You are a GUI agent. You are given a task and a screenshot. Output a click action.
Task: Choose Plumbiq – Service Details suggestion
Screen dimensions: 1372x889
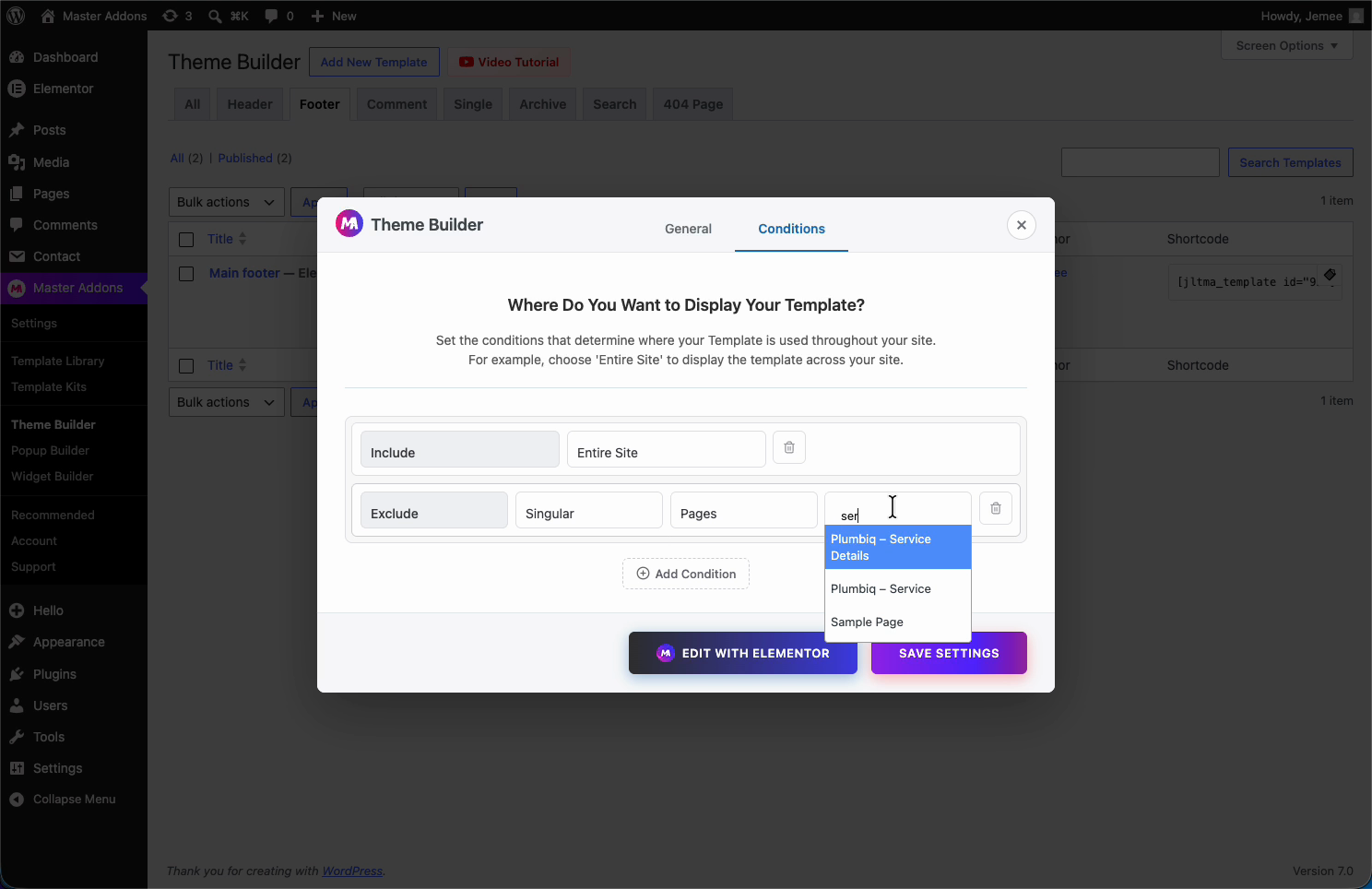898,547
